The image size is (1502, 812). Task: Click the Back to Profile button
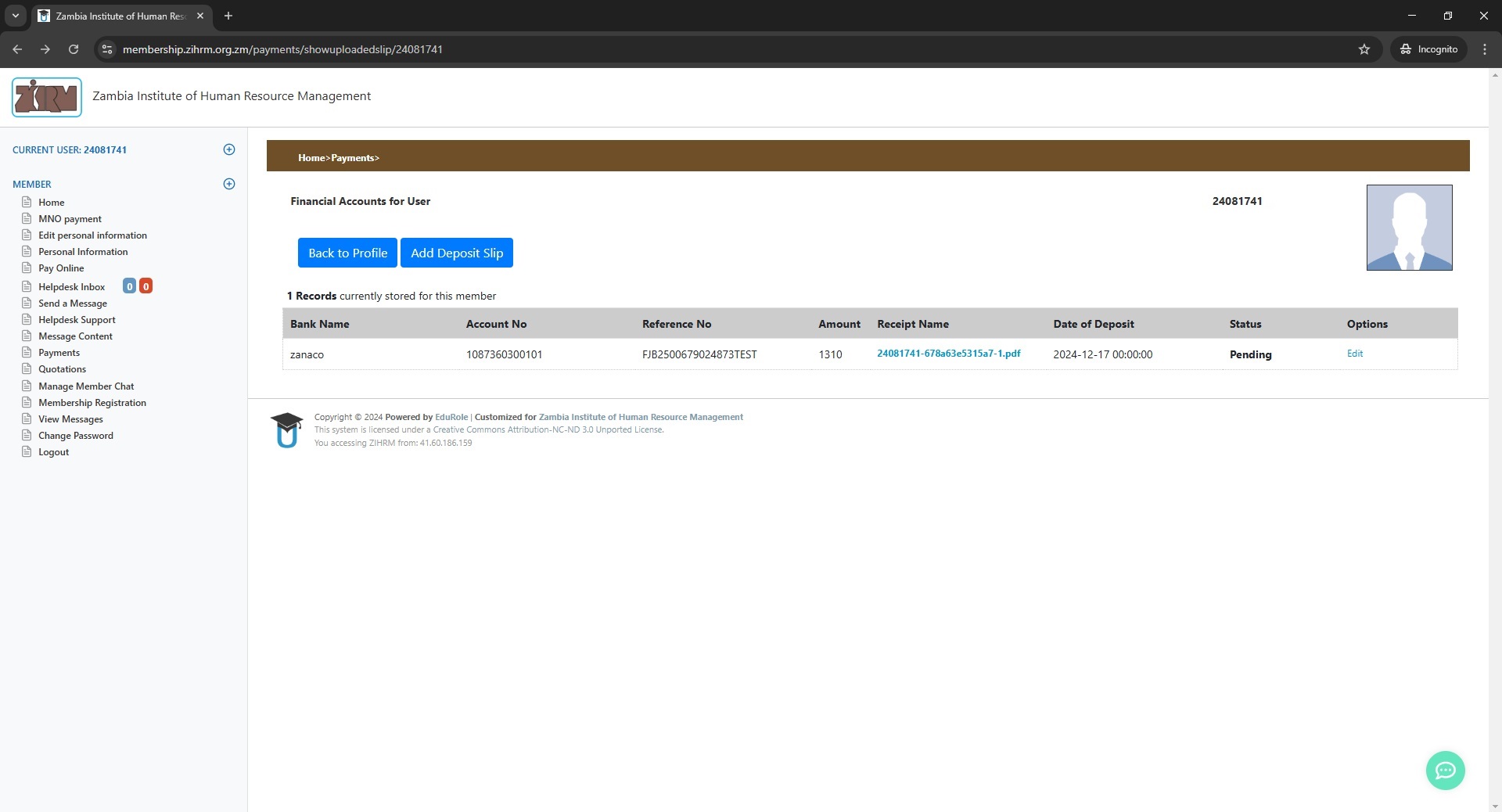[347, 253]
